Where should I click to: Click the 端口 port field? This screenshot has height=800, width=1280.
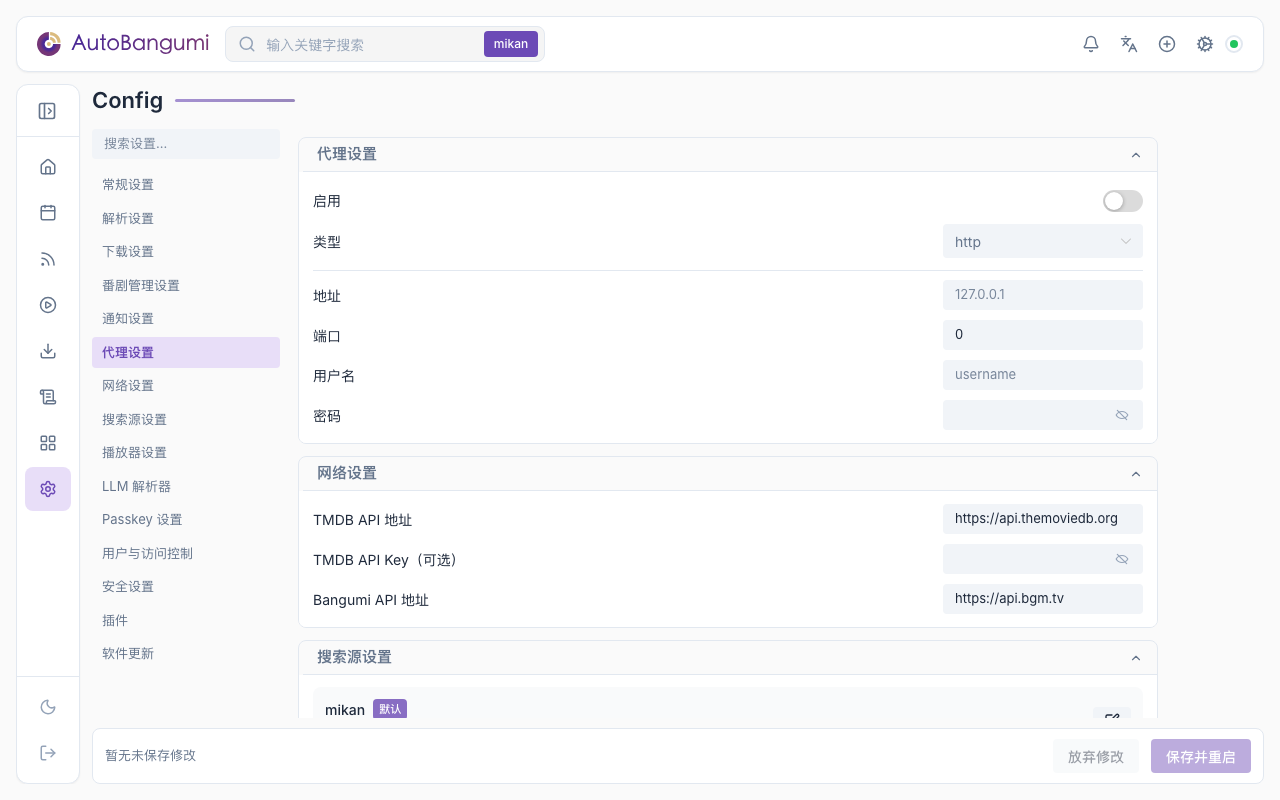(1043, 335)
